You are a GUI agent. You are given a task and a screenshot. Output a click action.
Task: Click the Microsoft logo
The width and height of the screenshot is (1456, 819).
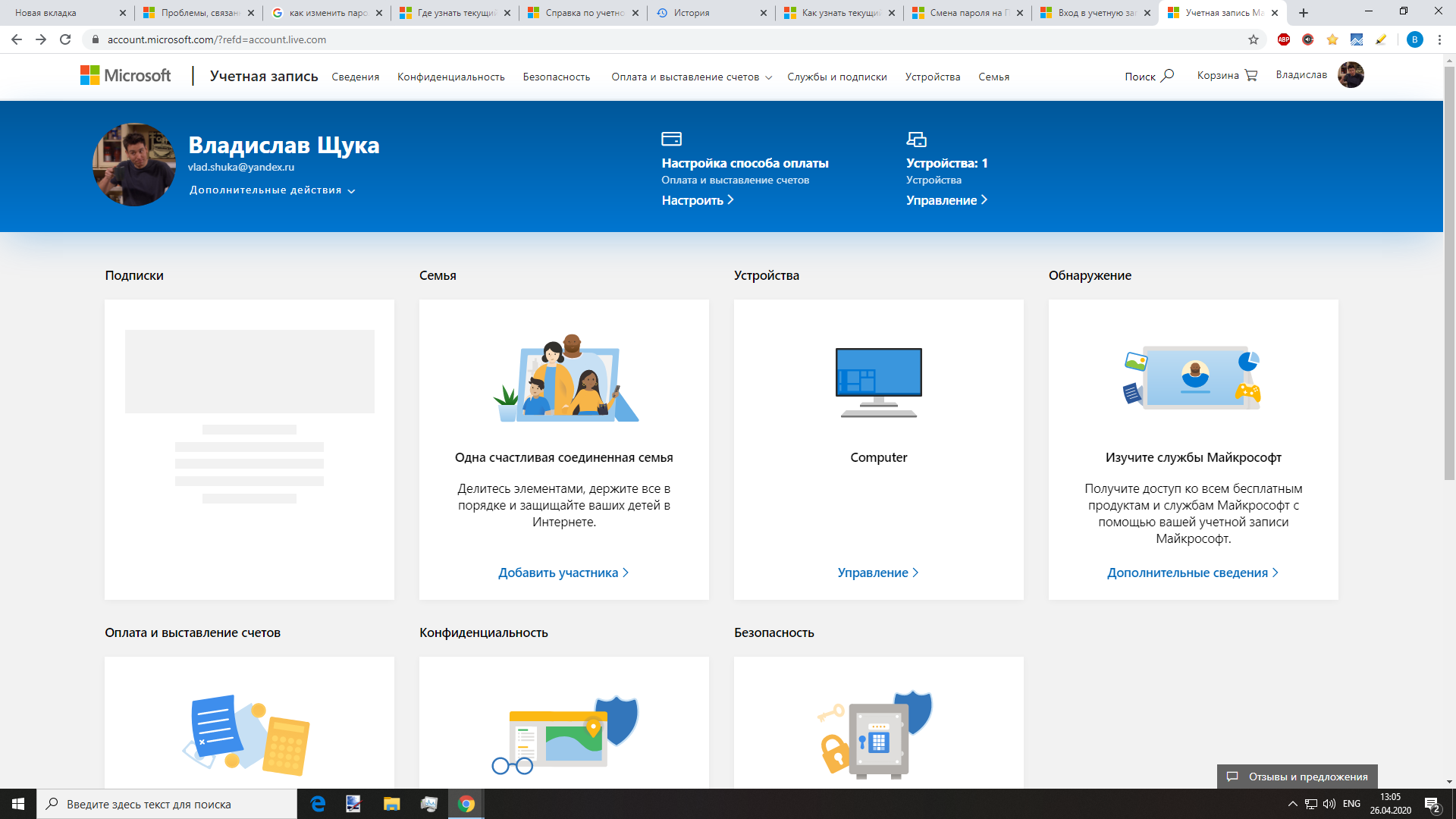click(x=126, y=75)
